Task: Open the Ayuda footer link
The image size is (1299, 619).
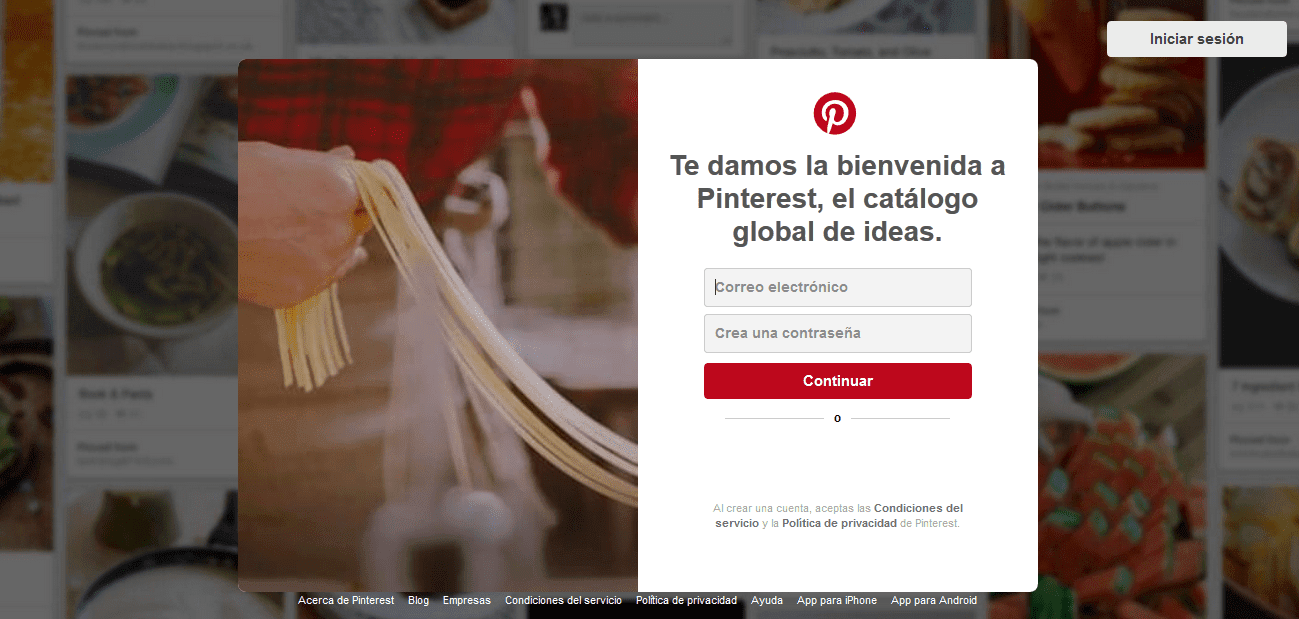Action: [767, 600]
